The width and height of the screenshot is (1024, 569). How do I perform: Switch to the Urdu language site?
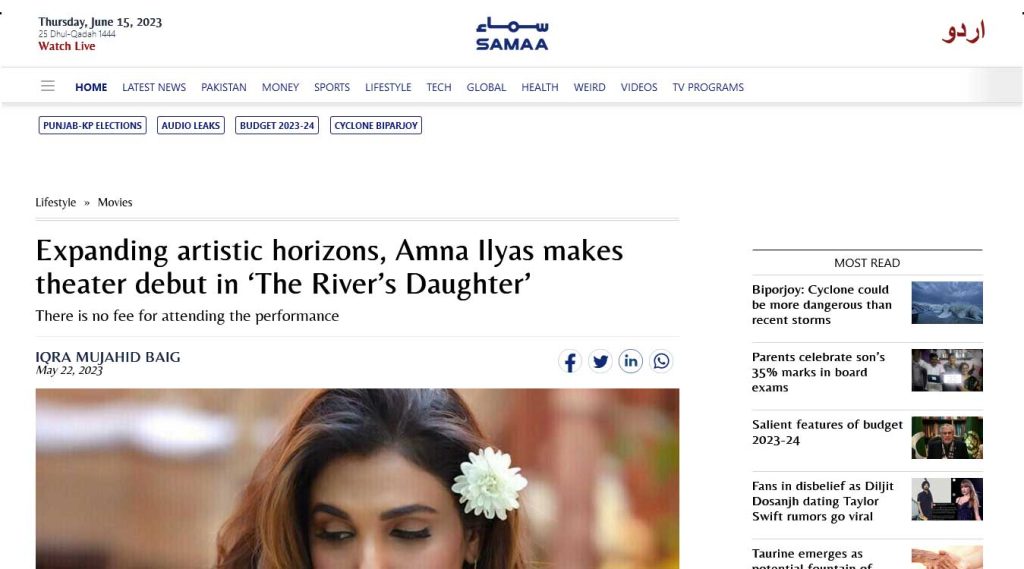[x=963, y=32]
